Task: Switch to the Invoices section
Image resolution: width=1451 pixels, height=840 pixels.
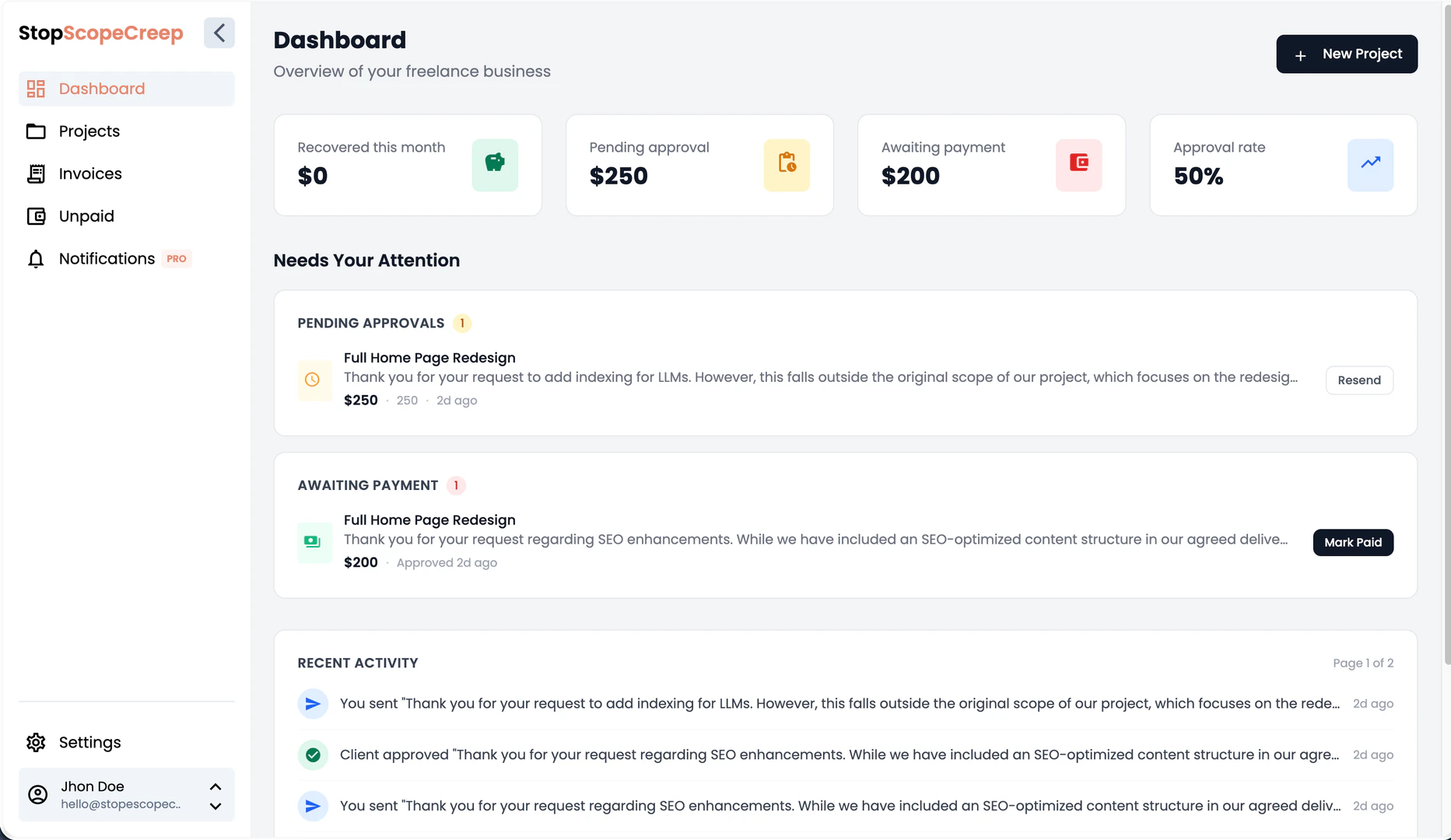Action: coord(89,173)
